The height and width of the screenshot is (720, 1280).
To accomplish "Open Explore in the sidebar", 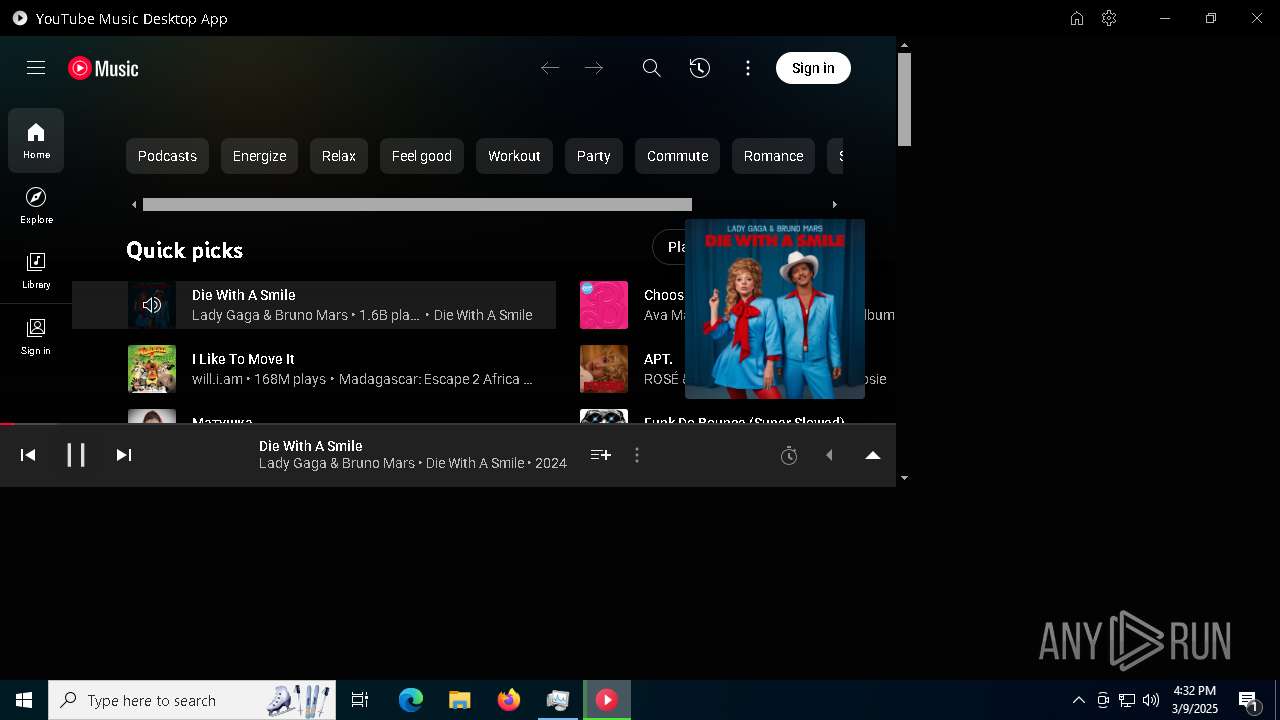I will pyautogui.click(x=36, y=206).
